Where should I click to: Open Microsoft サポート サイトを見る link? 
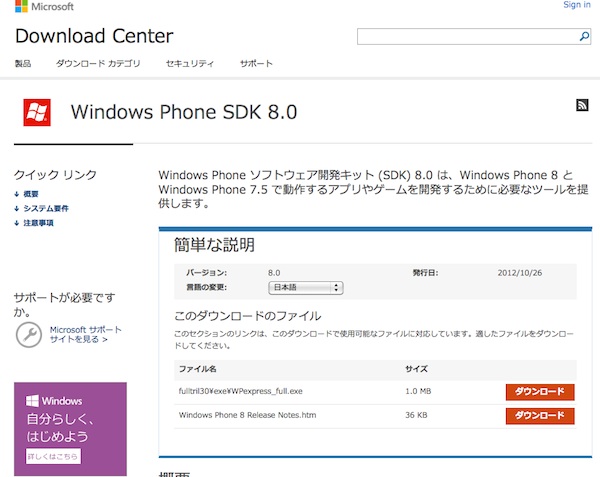pyautogui.click(x=85, y=335)
